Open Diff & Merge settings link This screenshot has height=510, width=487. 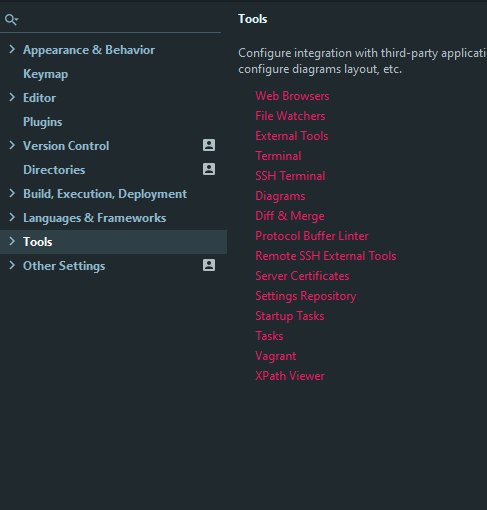pyautogui.click(x=290, y=216)
